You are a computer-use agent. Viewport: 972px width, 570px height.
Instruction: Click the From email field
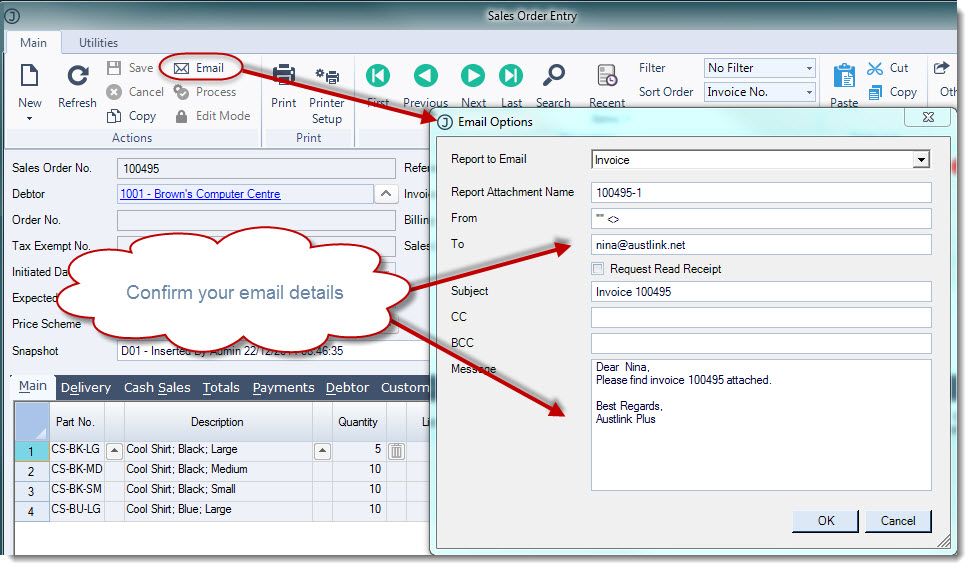(x=761, y=219)
